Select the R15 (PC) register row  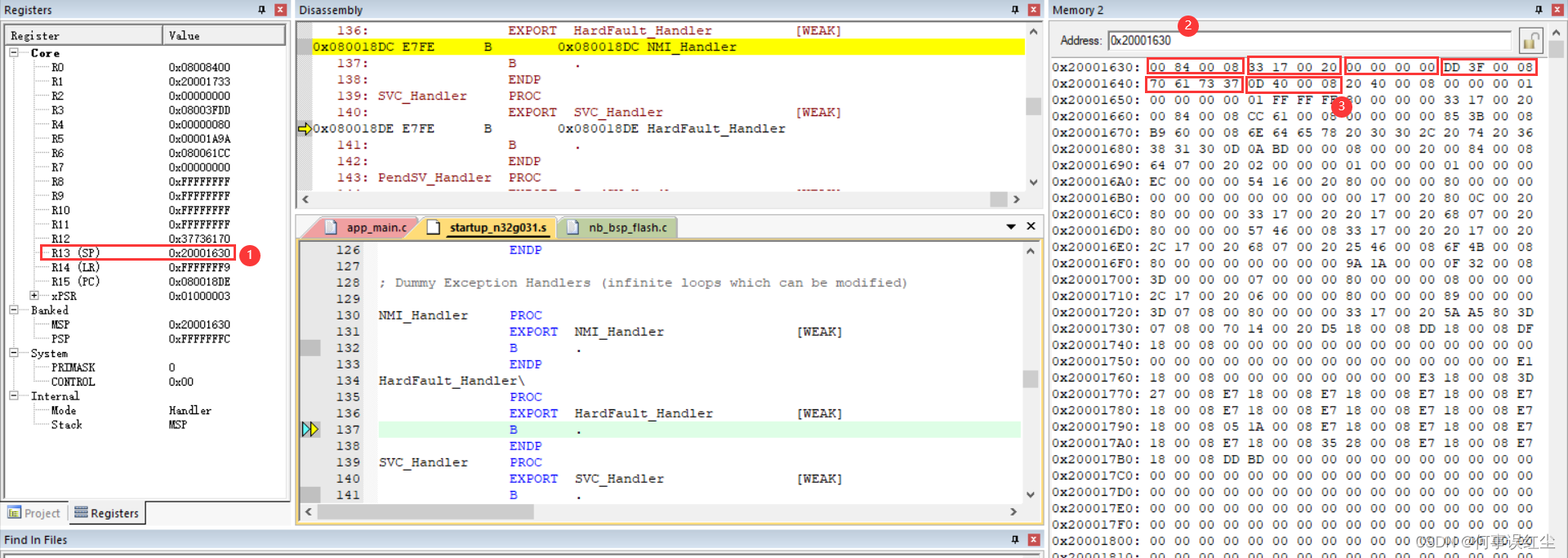tap(139, 282)
